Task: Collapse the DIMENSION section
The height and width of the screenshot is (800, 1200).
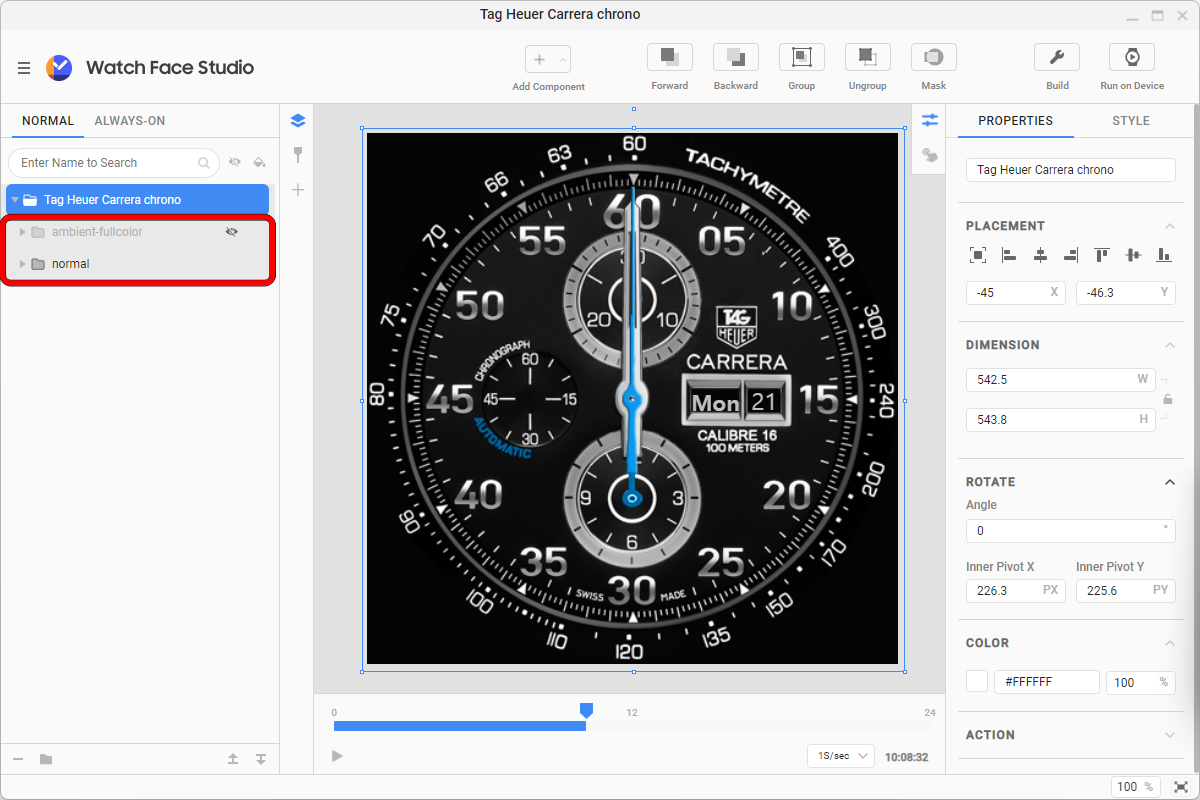Action: [1170, 345]
